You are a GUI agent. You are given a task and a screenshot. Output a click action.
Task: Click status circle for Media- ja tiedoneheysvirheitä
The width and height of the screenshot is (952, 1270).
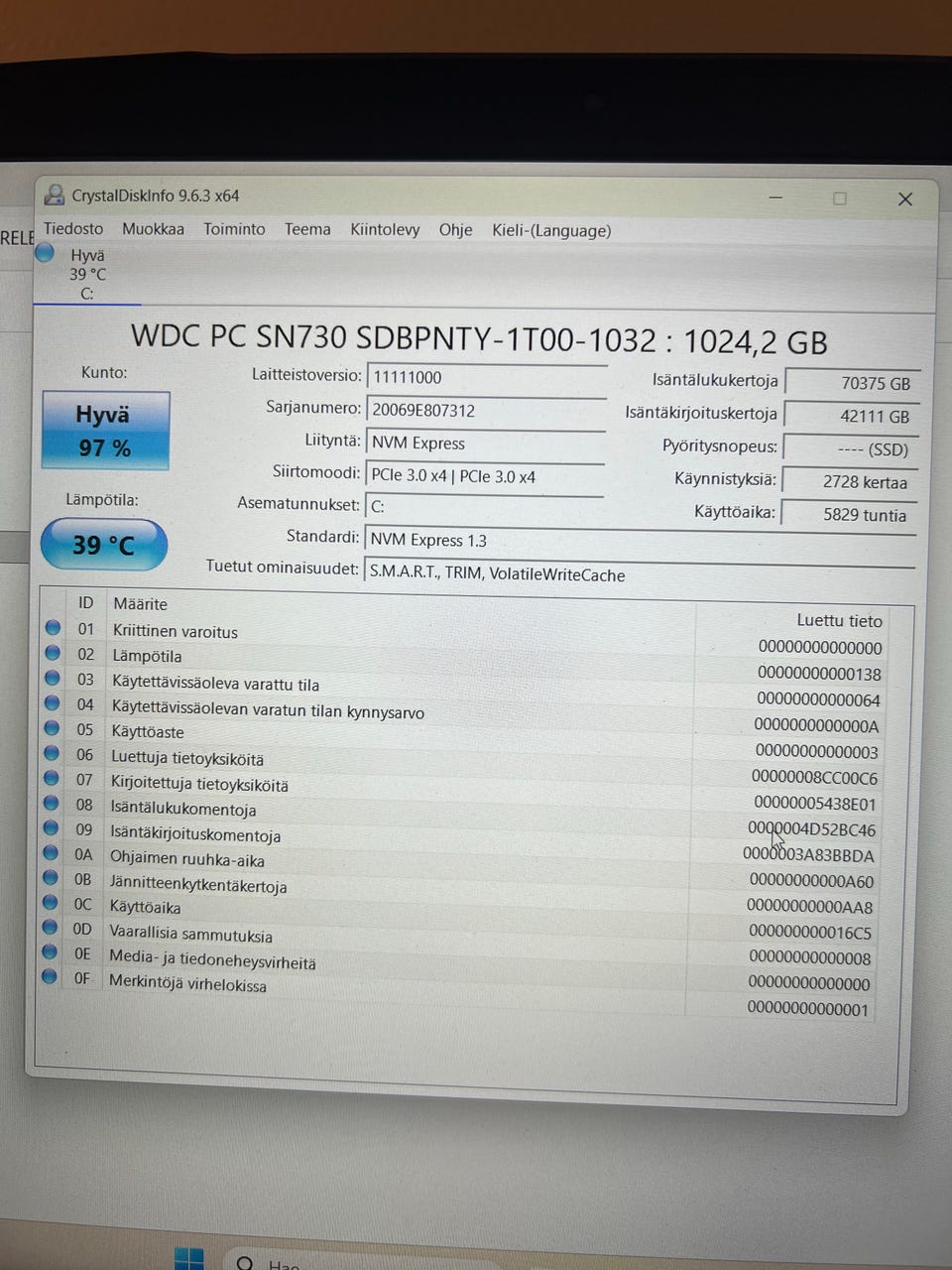pos(50,952)
